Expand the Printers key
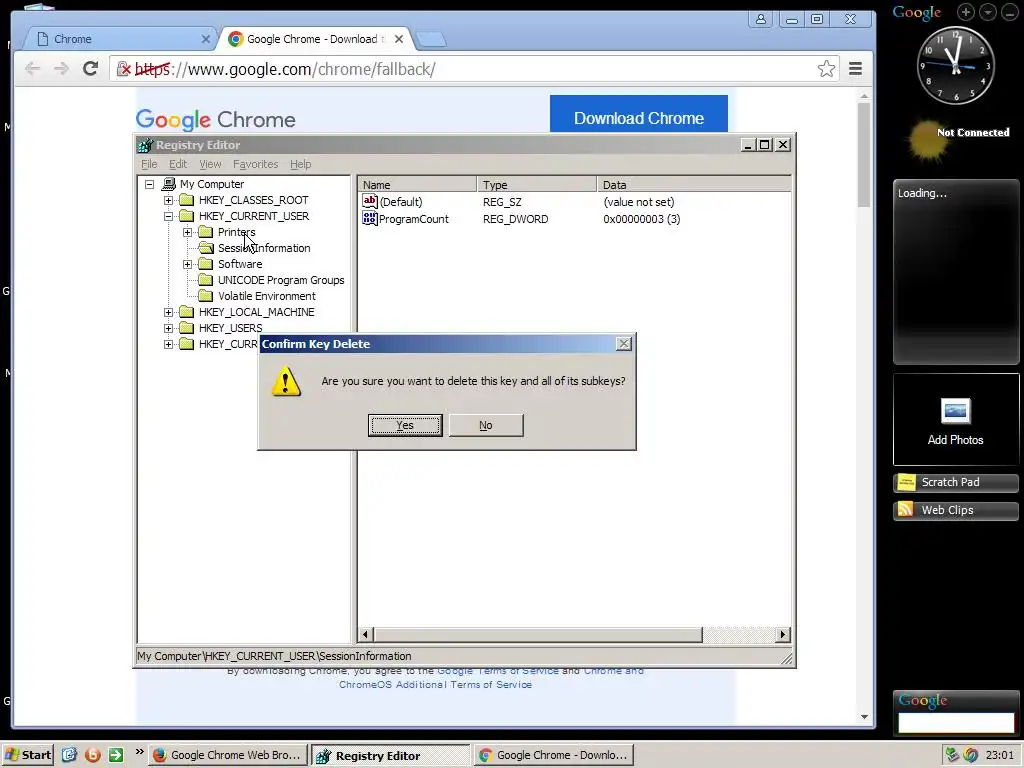This screenshot has width=1024, height=768. 187,232
